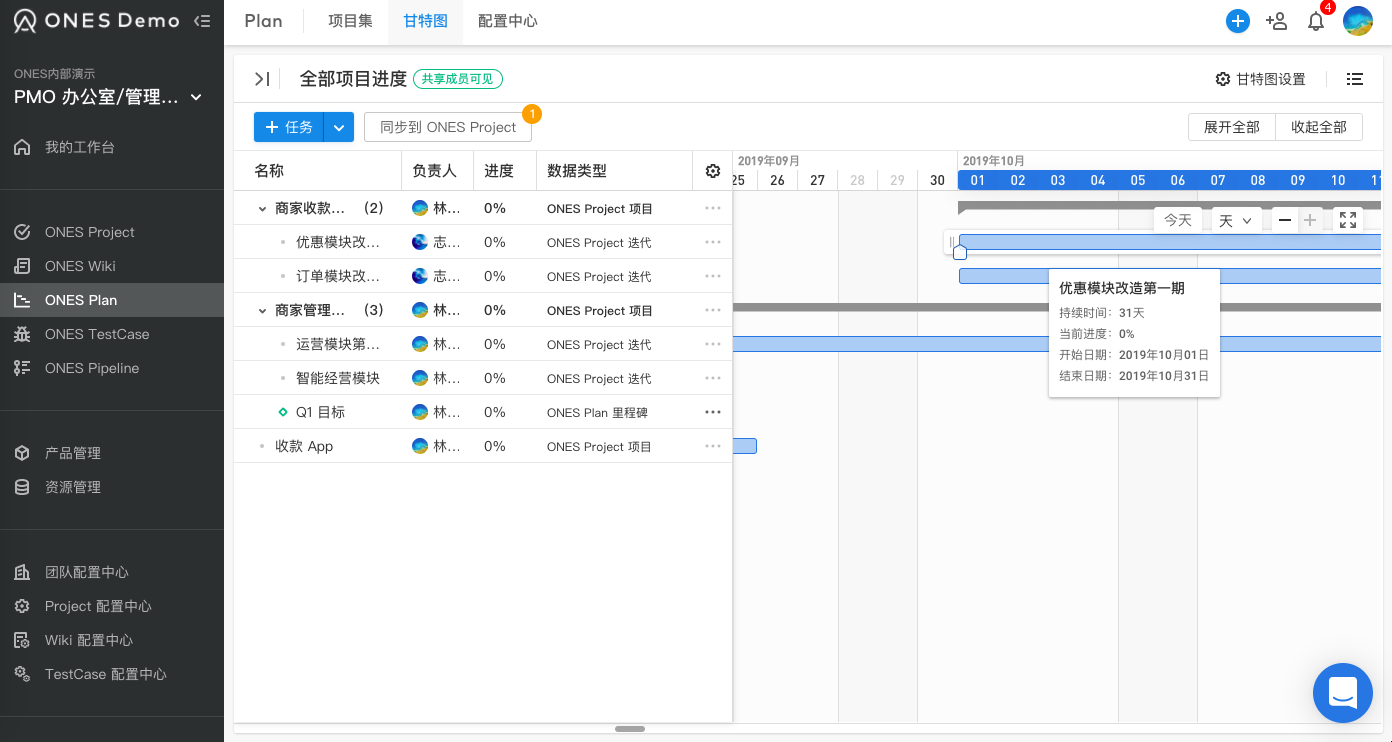
Task: Click the 数据类型 column header
Action: tap(577, 171)
